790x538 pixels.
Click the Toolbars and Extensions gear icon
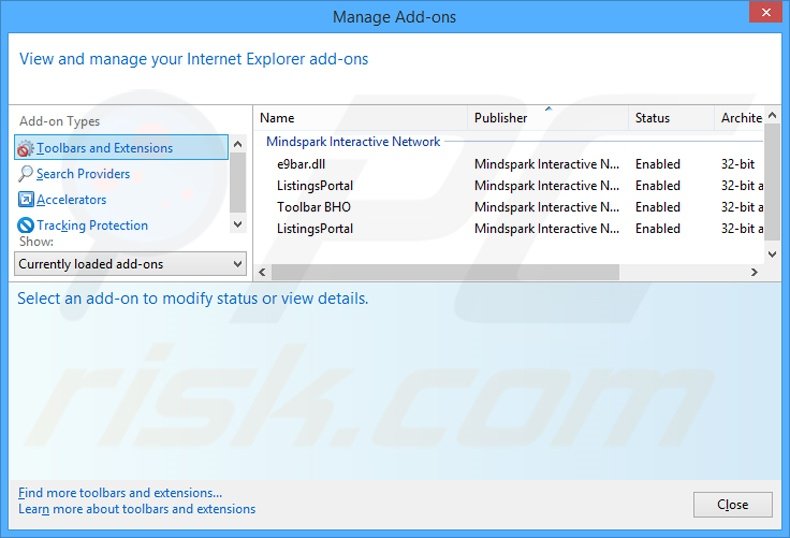point(26,148)
